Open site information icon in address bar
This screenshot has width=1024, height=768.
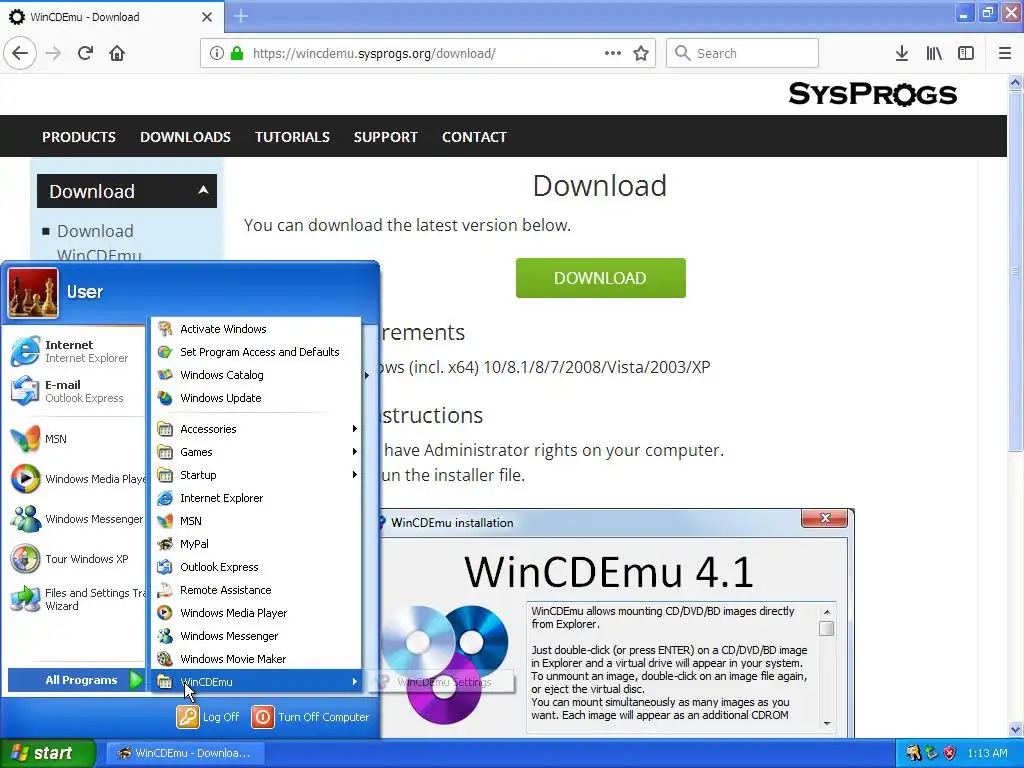217,53
